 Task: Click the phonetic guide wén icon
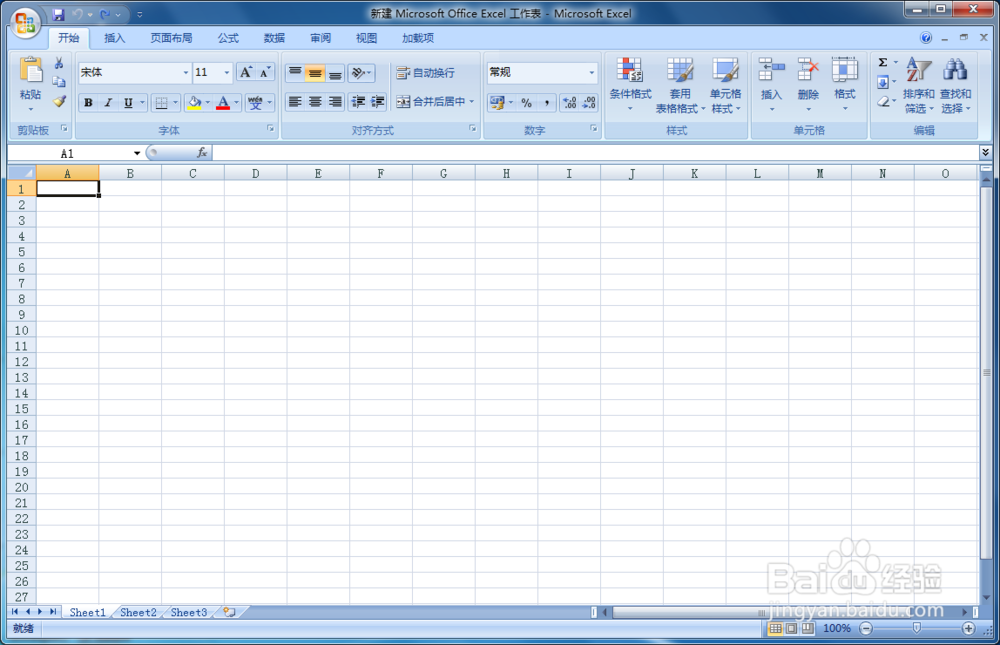(255, 102)
